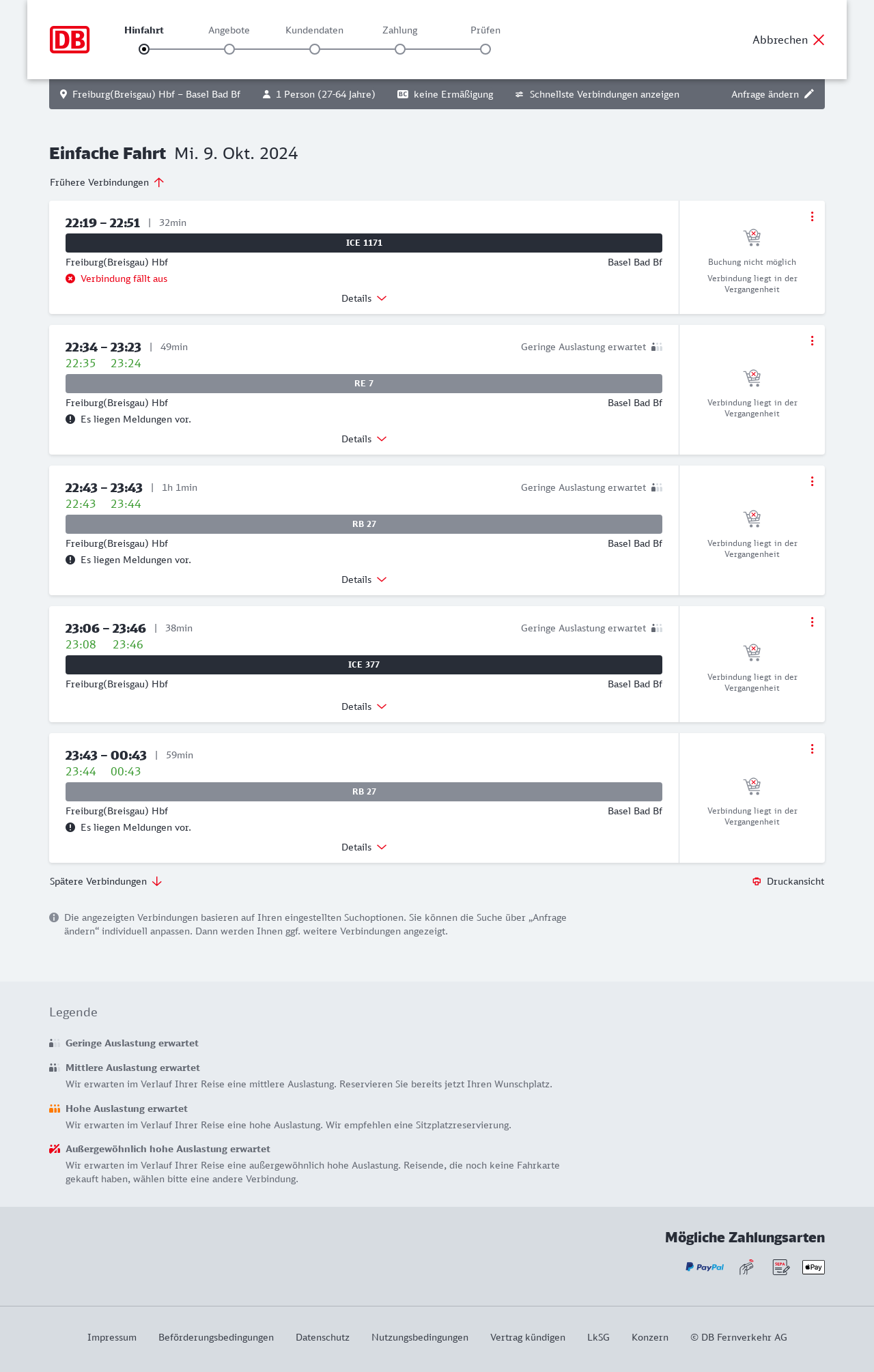Click the Apple Pay payment icon

pos(813,1267)
